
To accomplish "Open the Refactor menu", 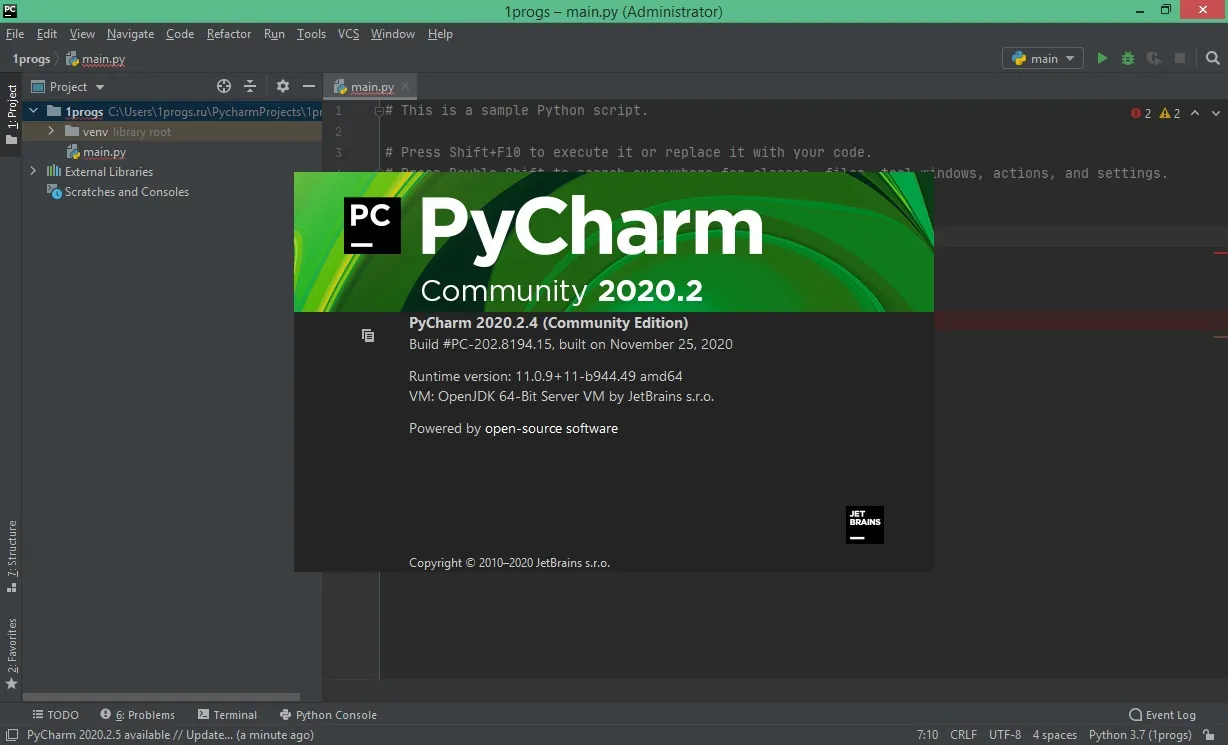I will pos(229,34).
